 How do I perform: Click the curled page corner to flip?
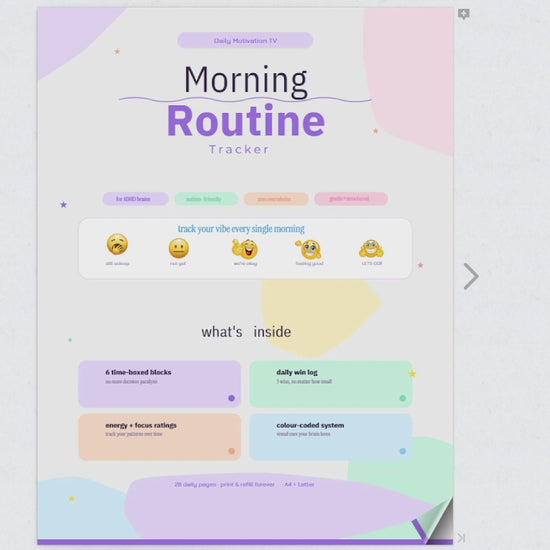pyautogui.click(x=434, y=520)
